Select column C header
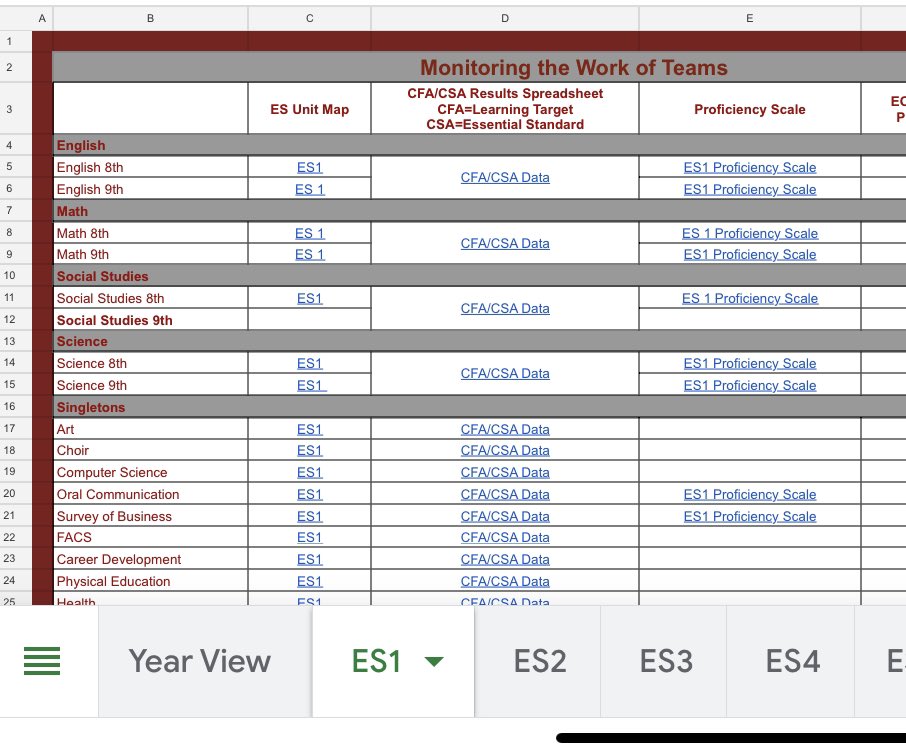Viewport: 906px width, 748px height. click(x=310, y=18)
